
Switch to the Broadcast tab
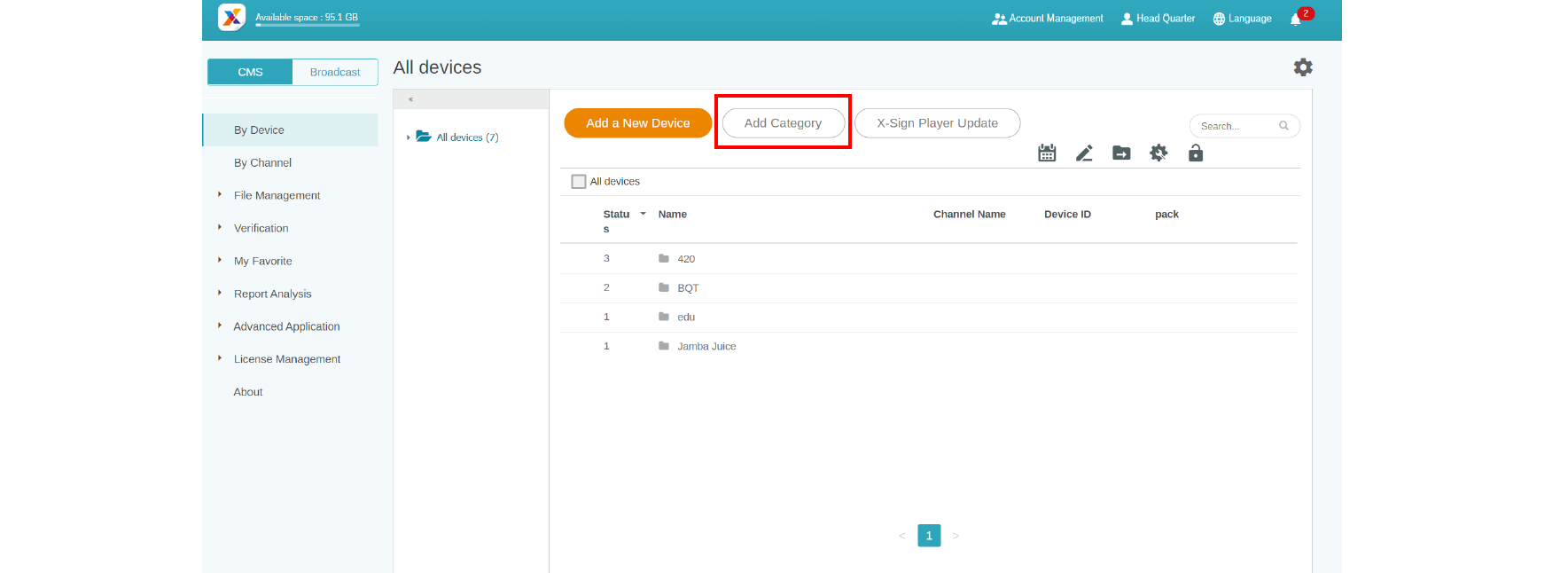tap(335, 72)
